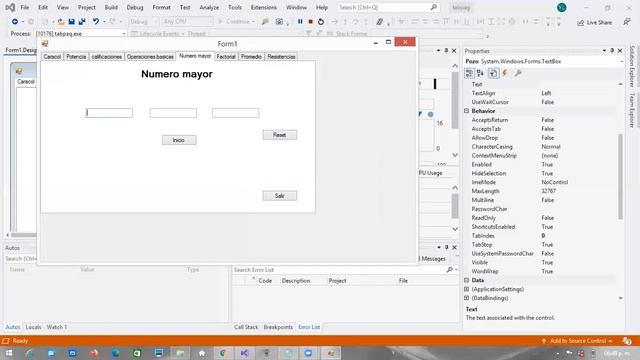
Task: Click the Visual Studio taskbar icon
Action: (244, 353)
